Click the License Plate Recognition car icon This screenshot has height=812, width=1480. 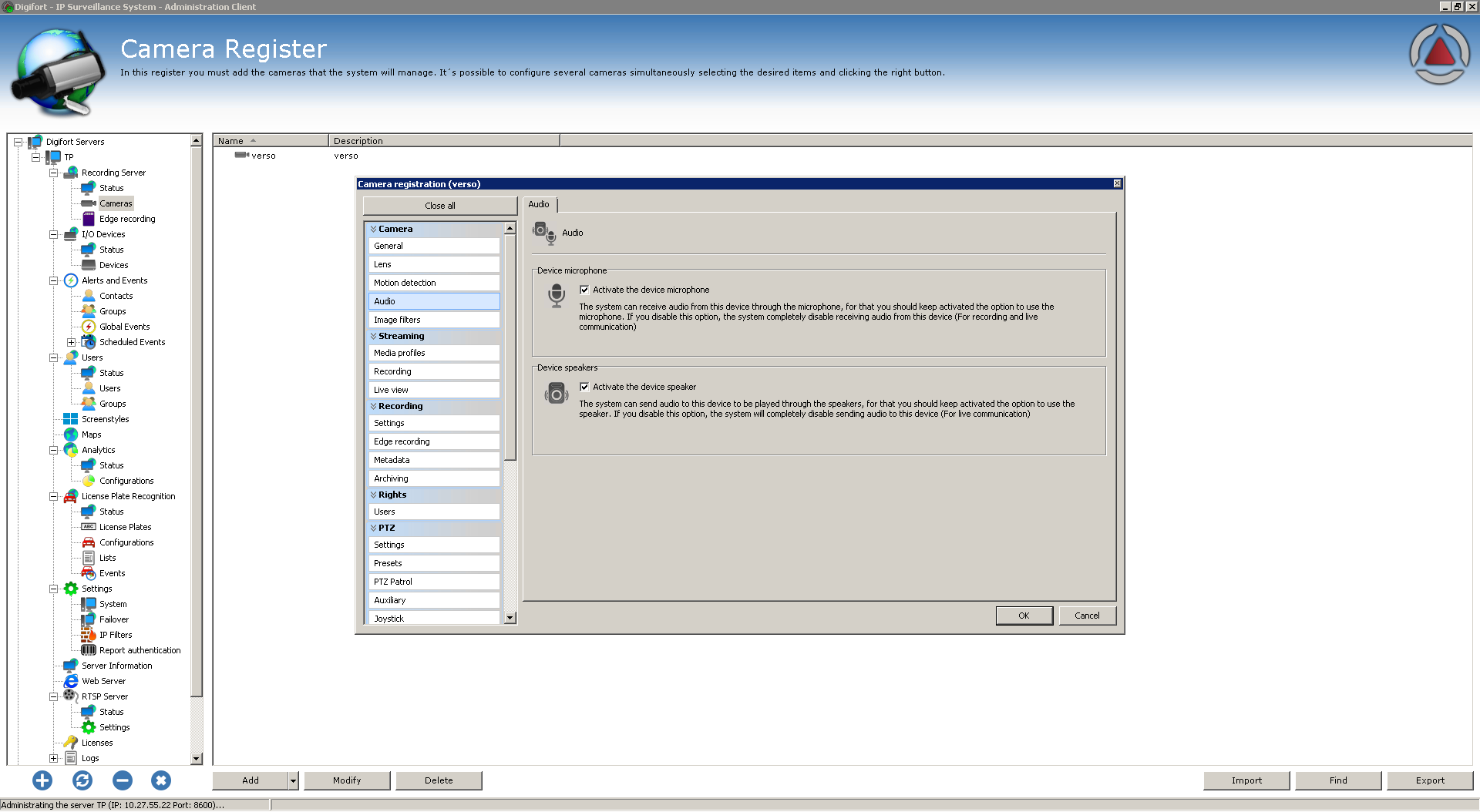coord(71,496)
